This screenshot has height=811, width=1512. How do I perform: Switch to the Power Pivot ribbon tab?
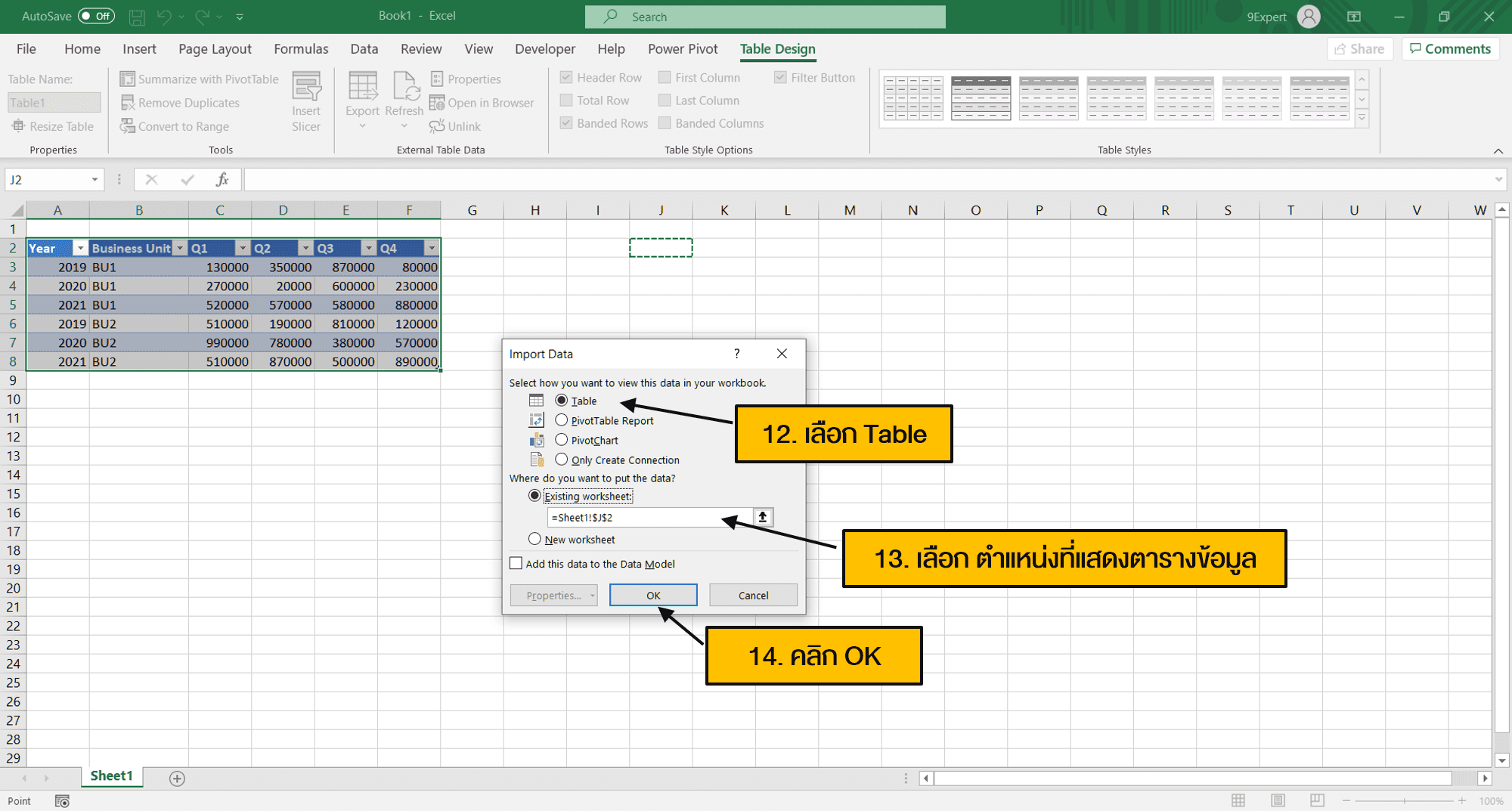point(681,48)
